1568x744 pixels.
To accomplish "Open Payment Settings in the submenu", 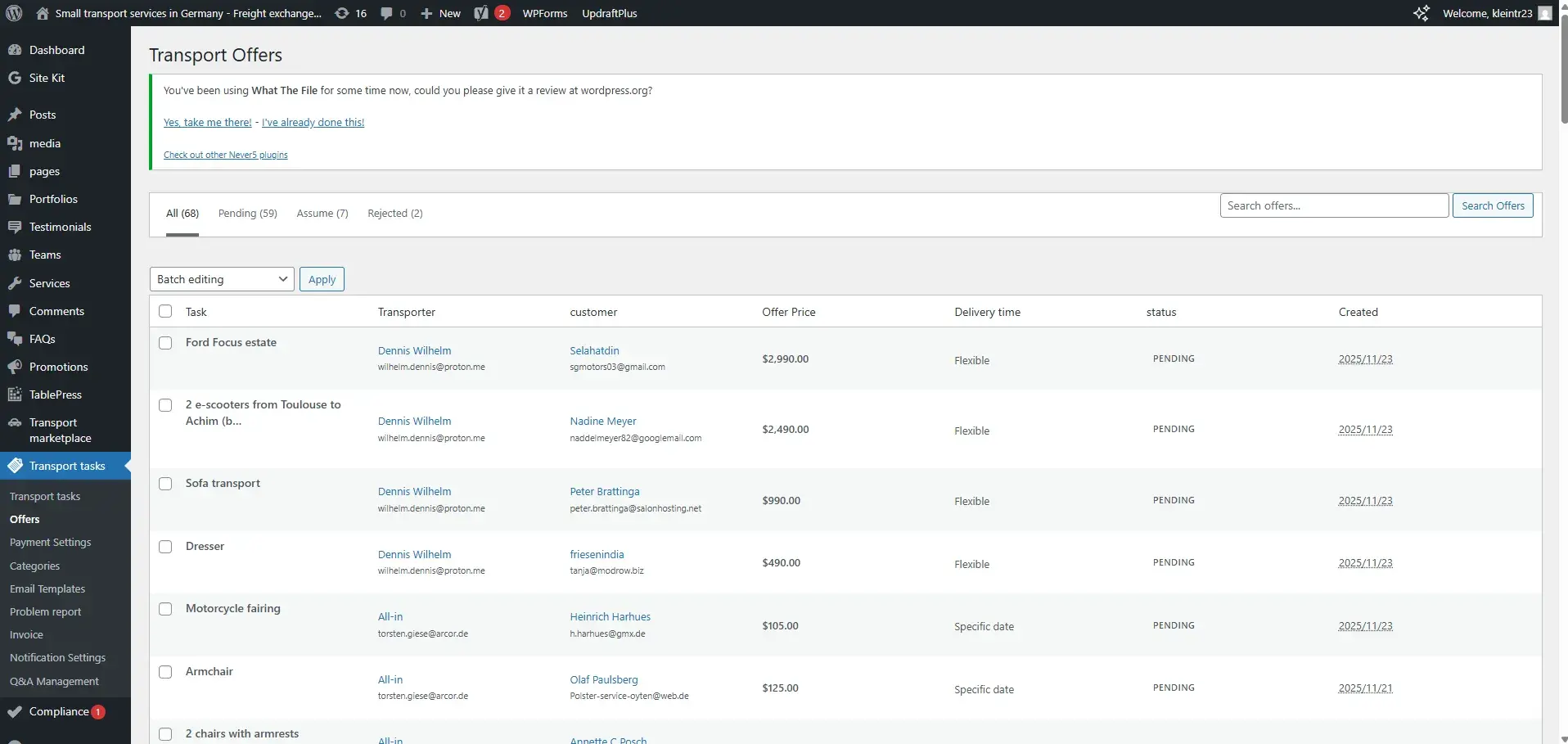I will click(x=50, y=543).
